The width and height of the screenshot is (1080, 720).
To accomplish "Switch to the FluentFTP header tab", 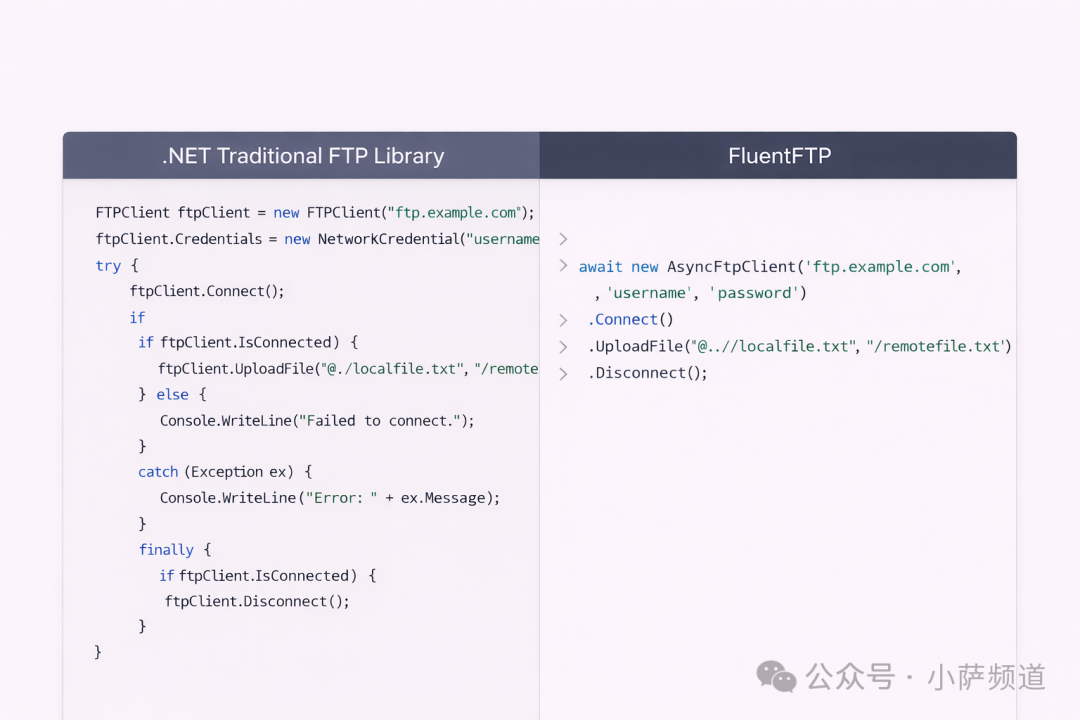I will 779,156.
